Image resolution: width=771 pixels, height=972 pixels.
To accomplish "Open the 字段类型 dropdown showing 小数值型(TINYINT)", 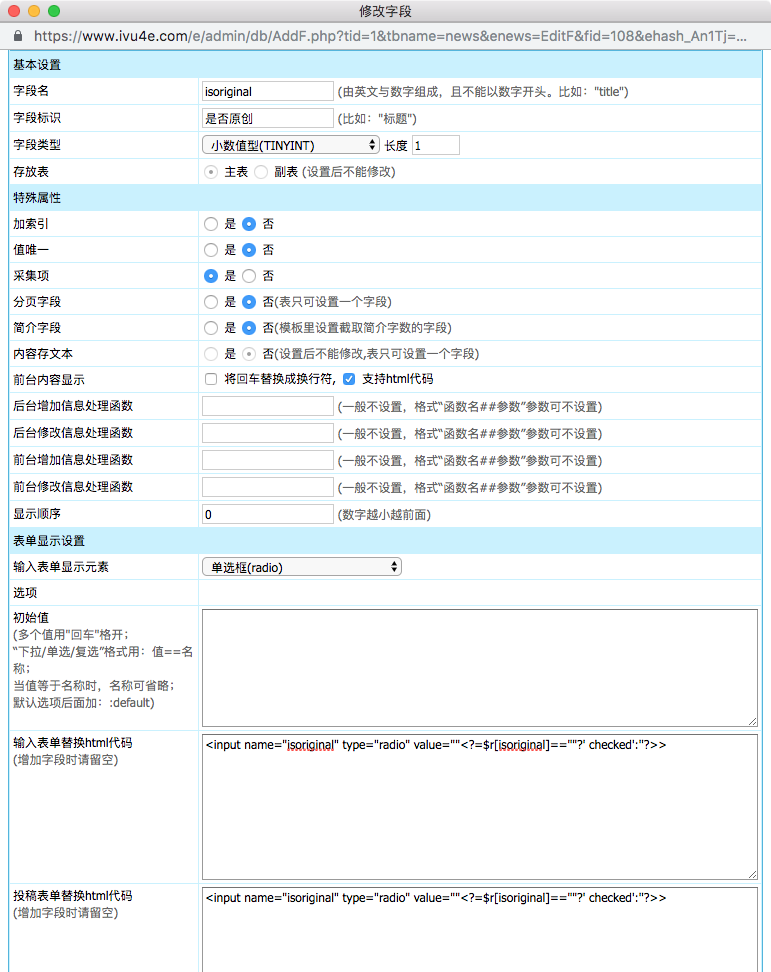I will (290, 145).
